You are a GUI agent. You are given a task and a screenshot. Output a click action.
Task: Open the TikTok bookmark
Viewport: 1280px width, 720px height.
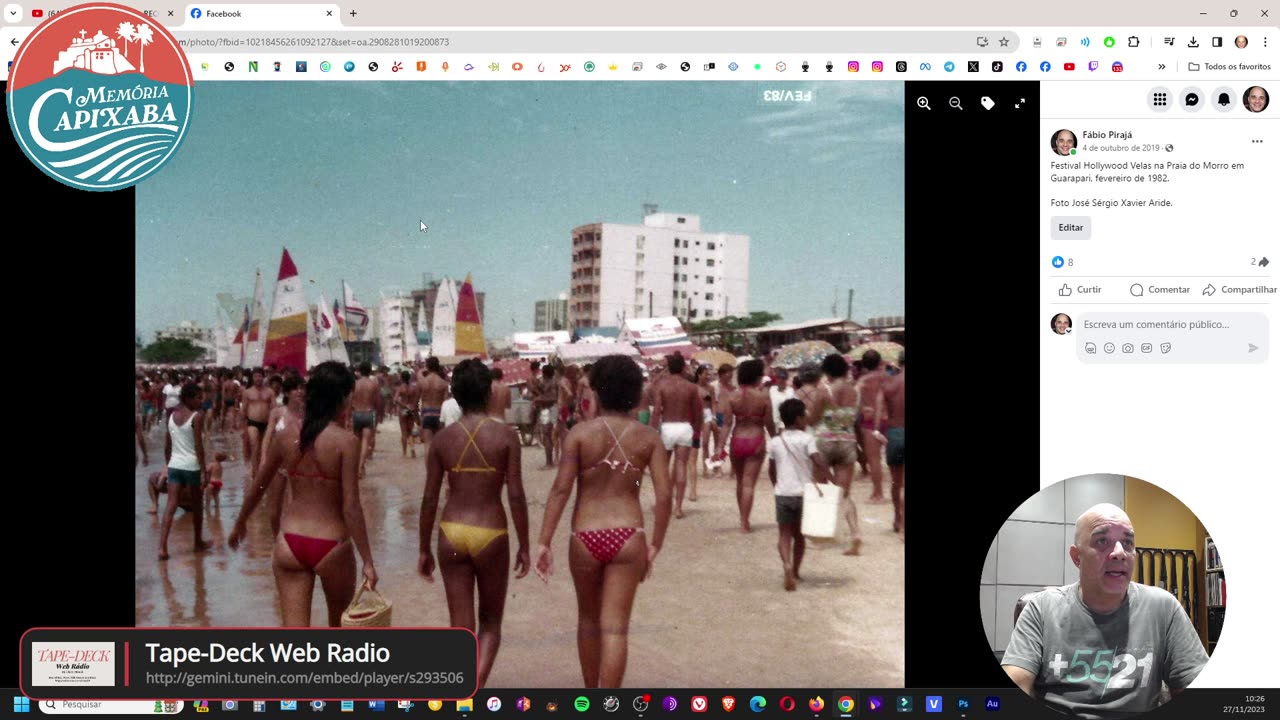(997, 67)
